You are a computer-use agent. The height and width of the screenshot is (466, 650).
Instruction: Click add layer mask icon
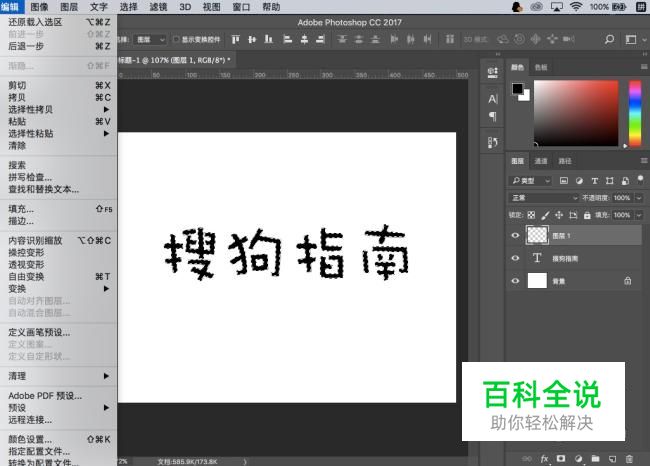click(x=561, y=459)
